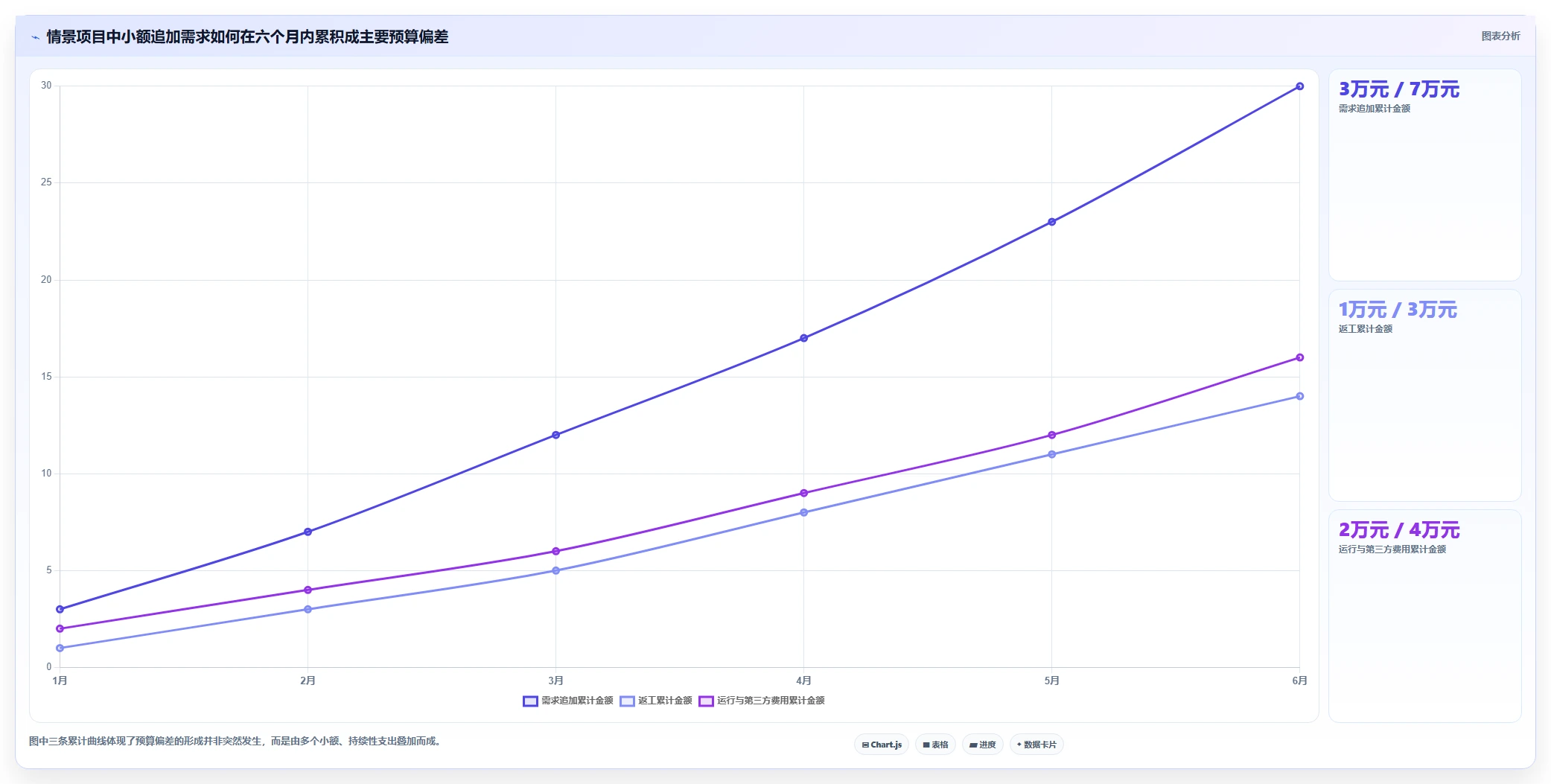The width and height of the screenshot is (1551, 784).
Task: Select the 数据卡片 chip
Action: [x=1036, y=745]
